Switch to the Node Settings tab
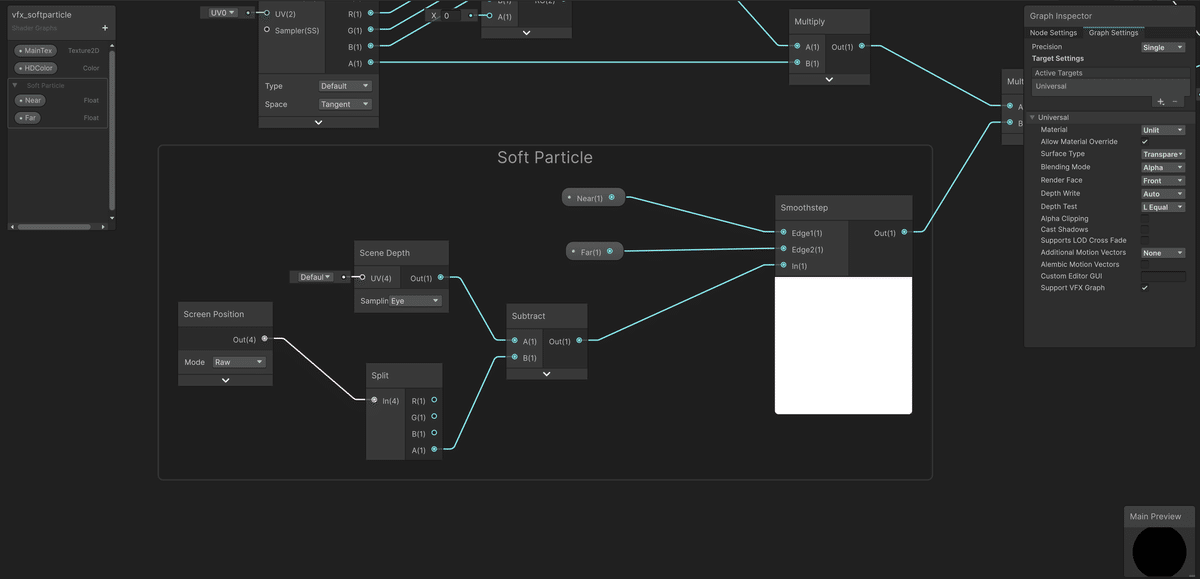The width and height of the screenshot is (1200, 579). point(1055,32)
